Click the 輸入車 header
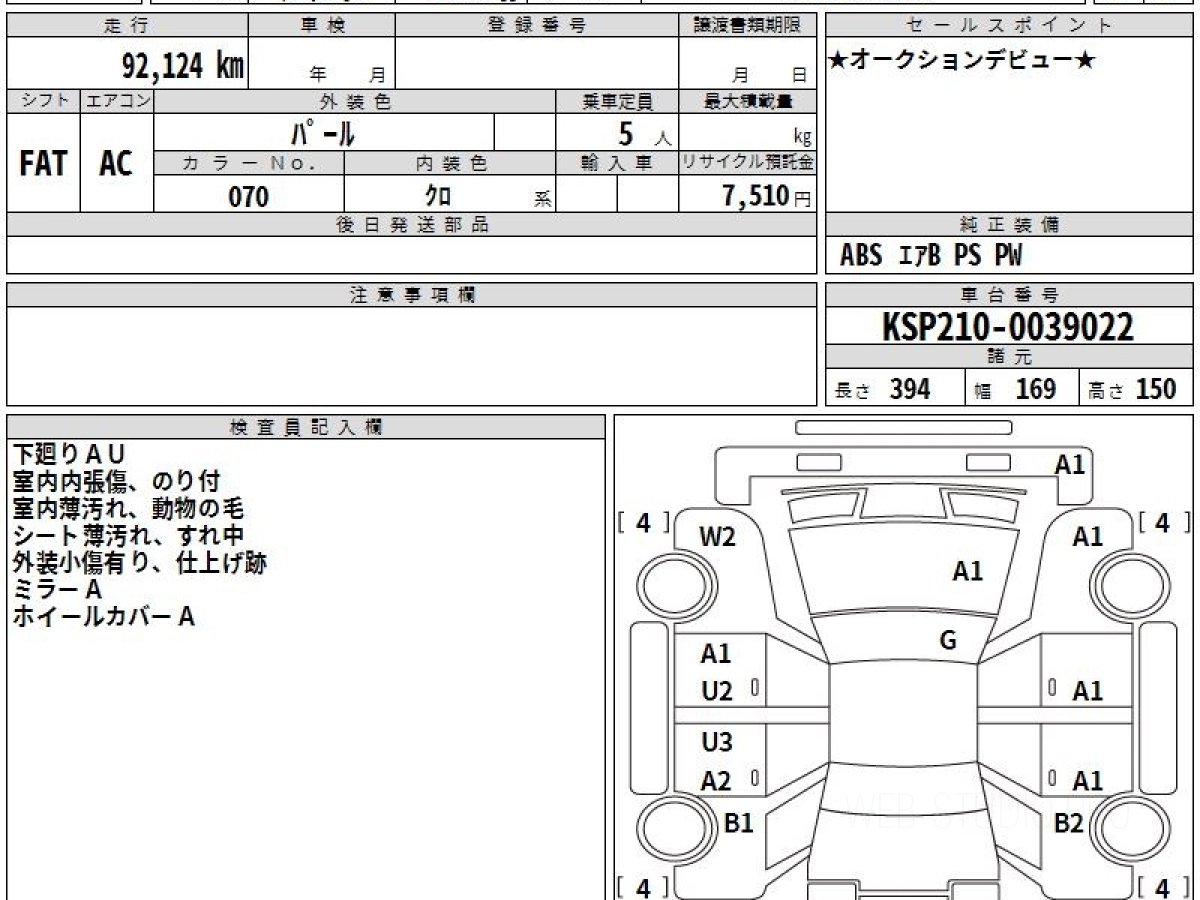 (617, 163)
